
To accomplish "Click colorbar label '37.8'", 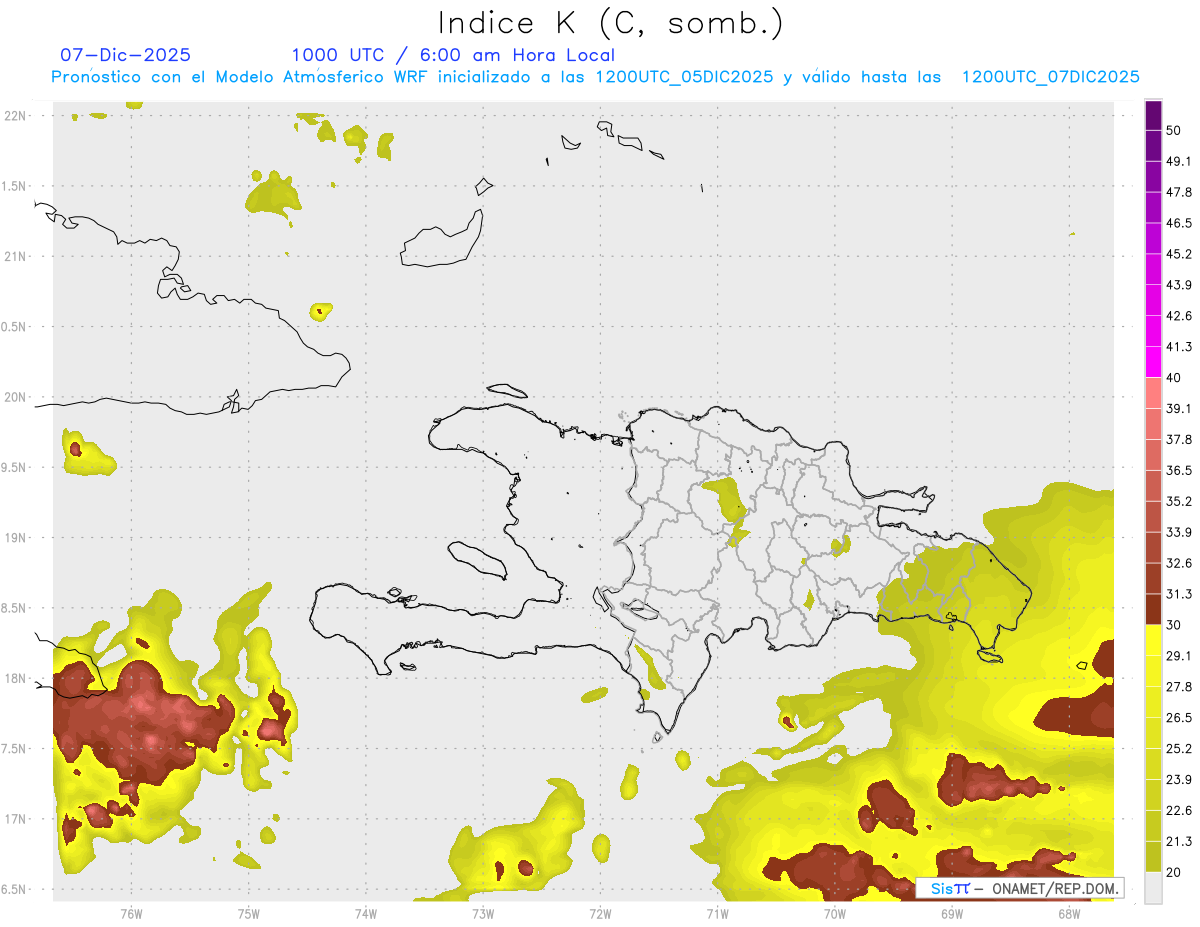I will click(x=1179, y=440).
